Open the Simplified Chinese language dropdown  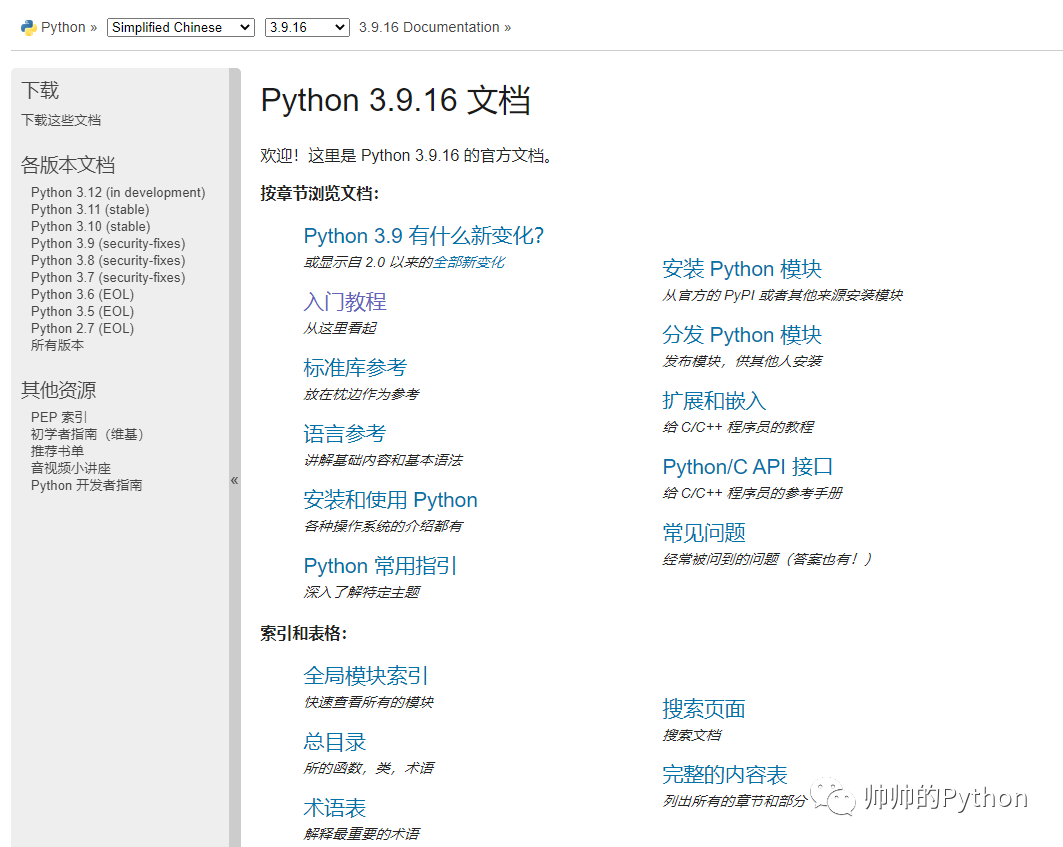point(180,27)
